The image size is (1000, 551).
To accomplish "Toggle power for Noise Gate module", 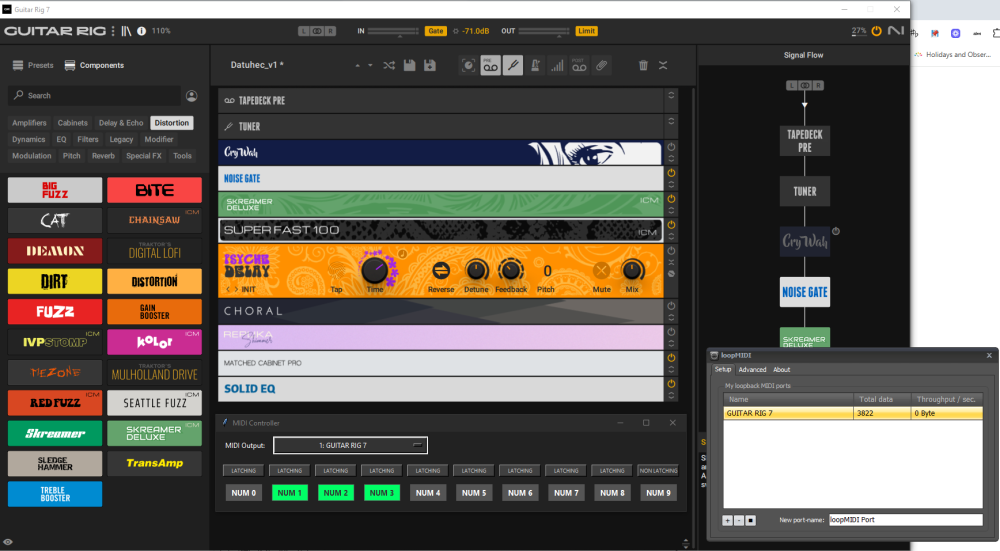I will 671,173.
